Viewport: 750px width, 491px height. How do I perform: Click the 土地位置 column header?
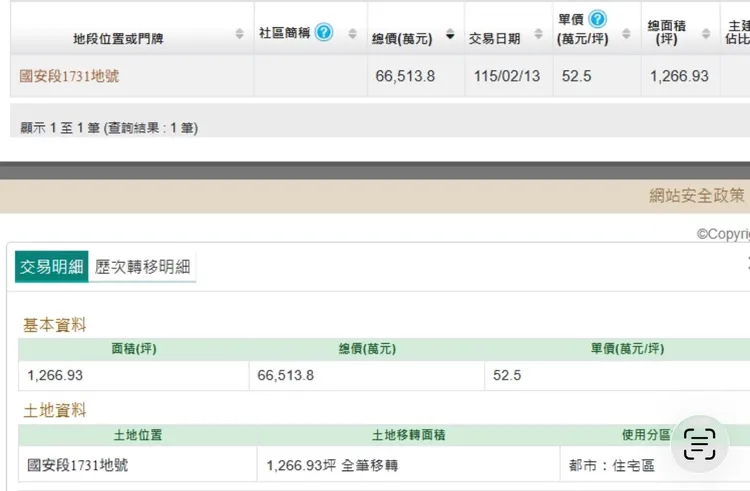click(138, 435)
